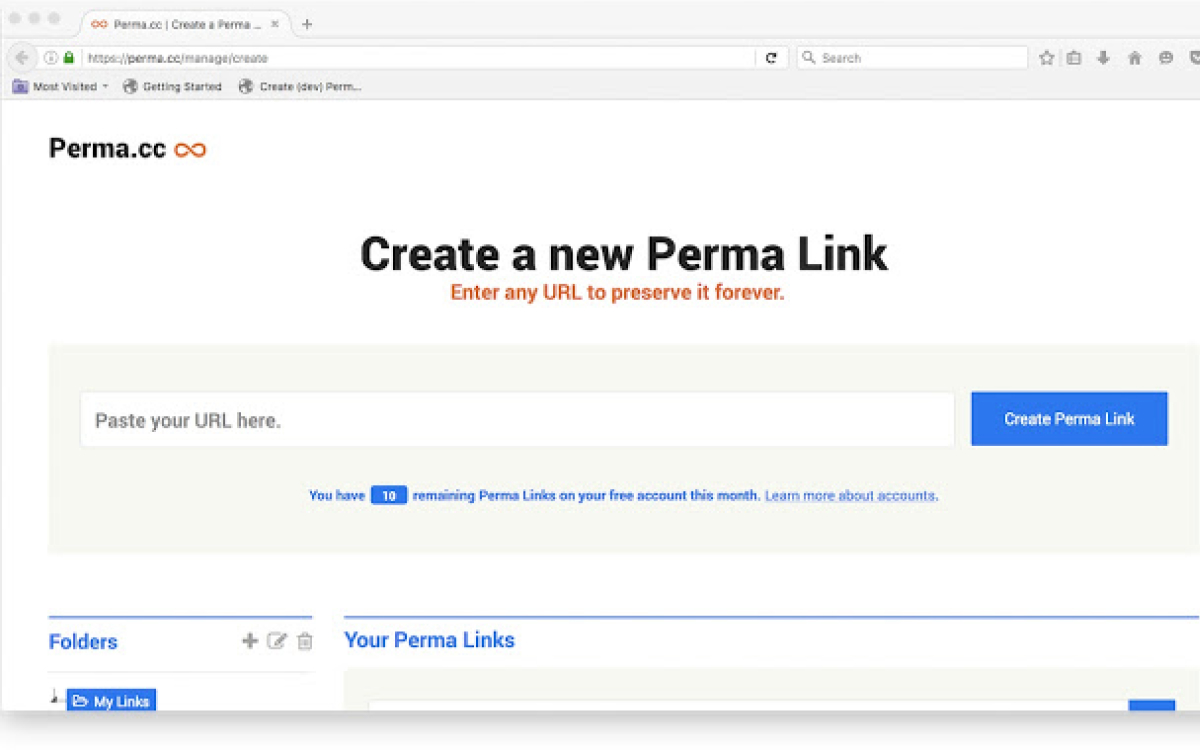Open the Learn more about accounts link
The image size is (1200, 750).
click(851, 496)
